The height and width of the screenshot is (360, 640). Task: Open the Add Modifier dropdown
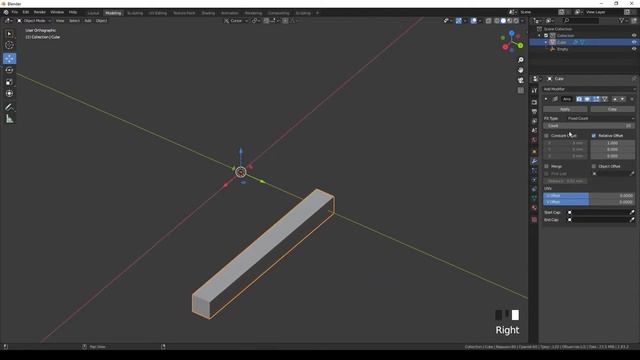(589, 89)
